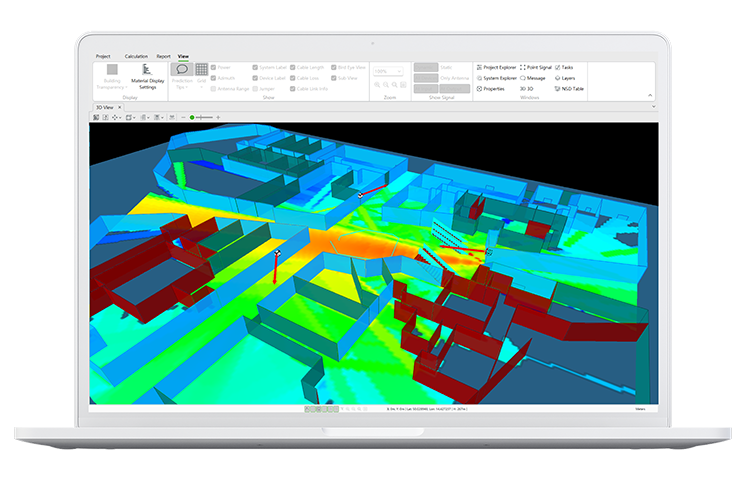This screenshot has height=481, width=744.
Task: Toggle the Grid icon in ribbon
Action: pos(202,70)
